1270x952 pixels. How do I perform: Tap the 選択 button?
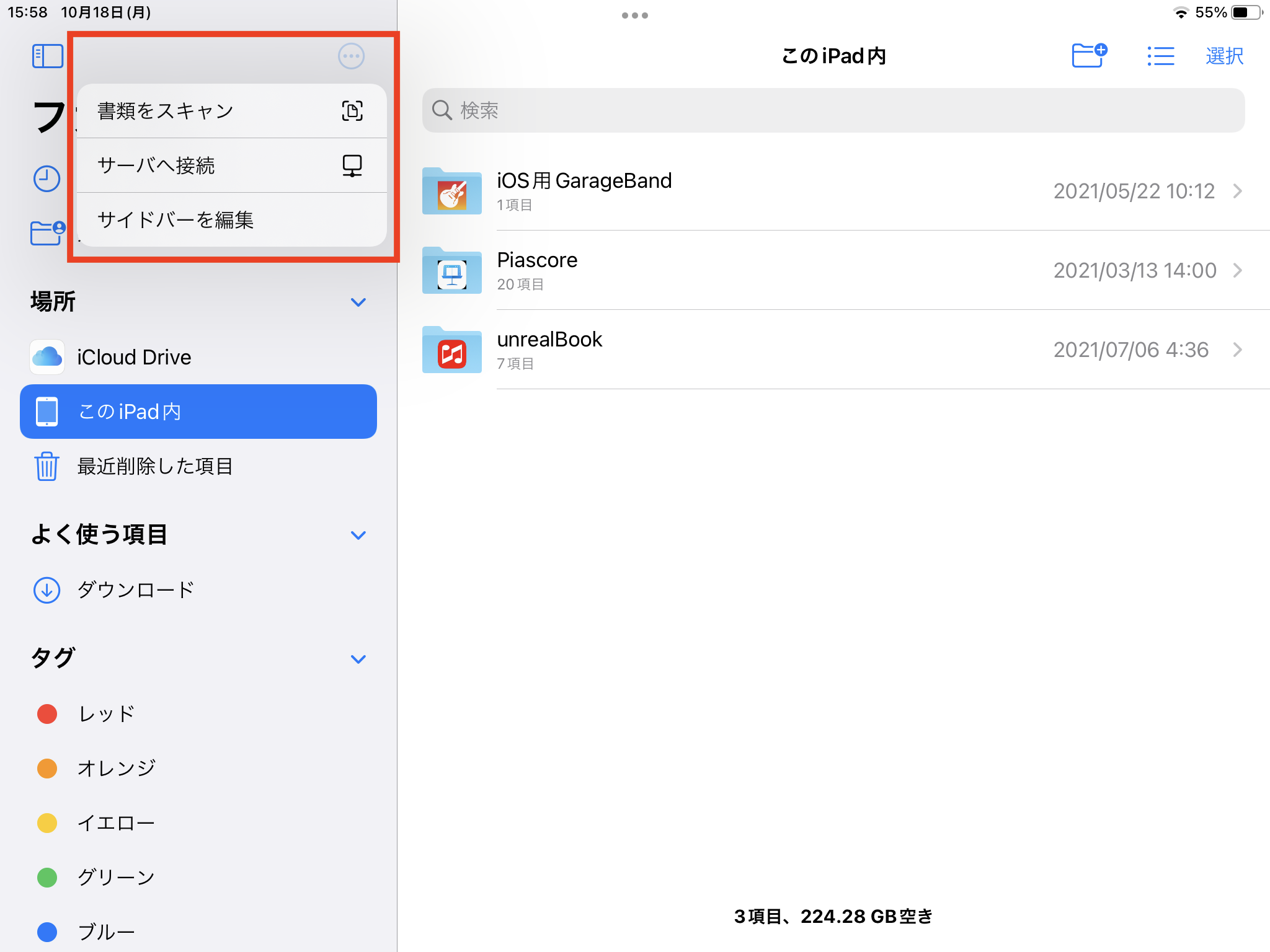[x=1224, y=56]
